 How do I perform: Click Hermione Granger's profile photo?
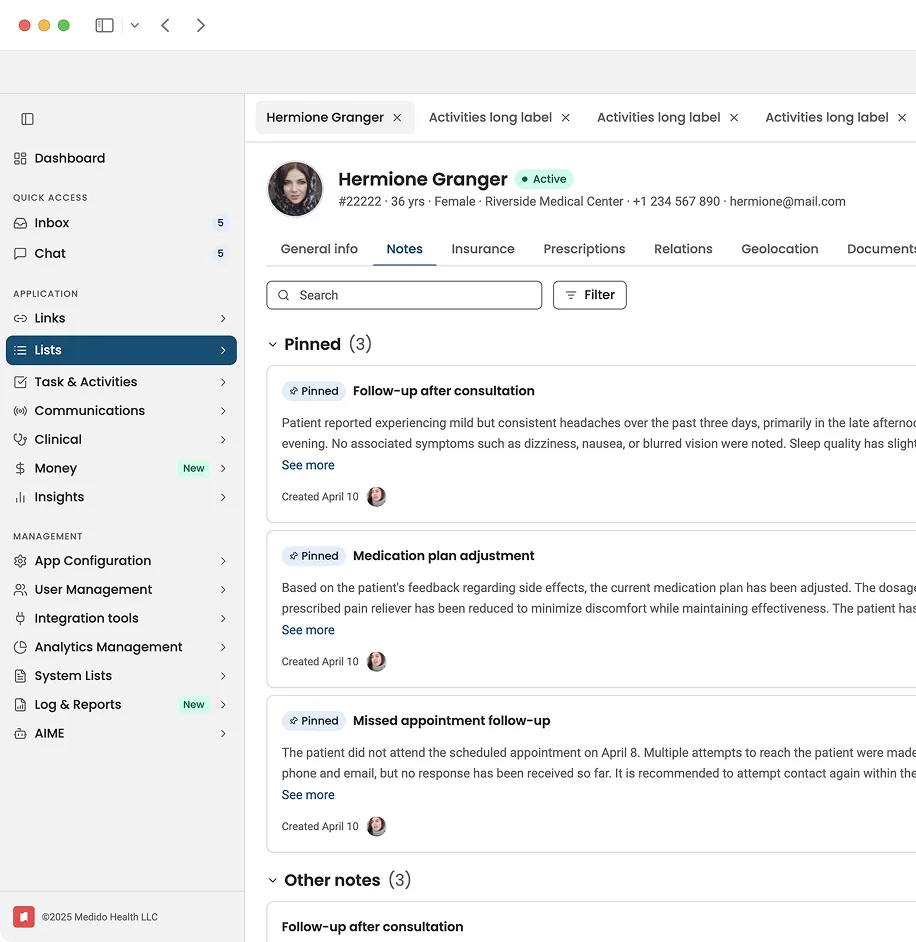[295, 189]
